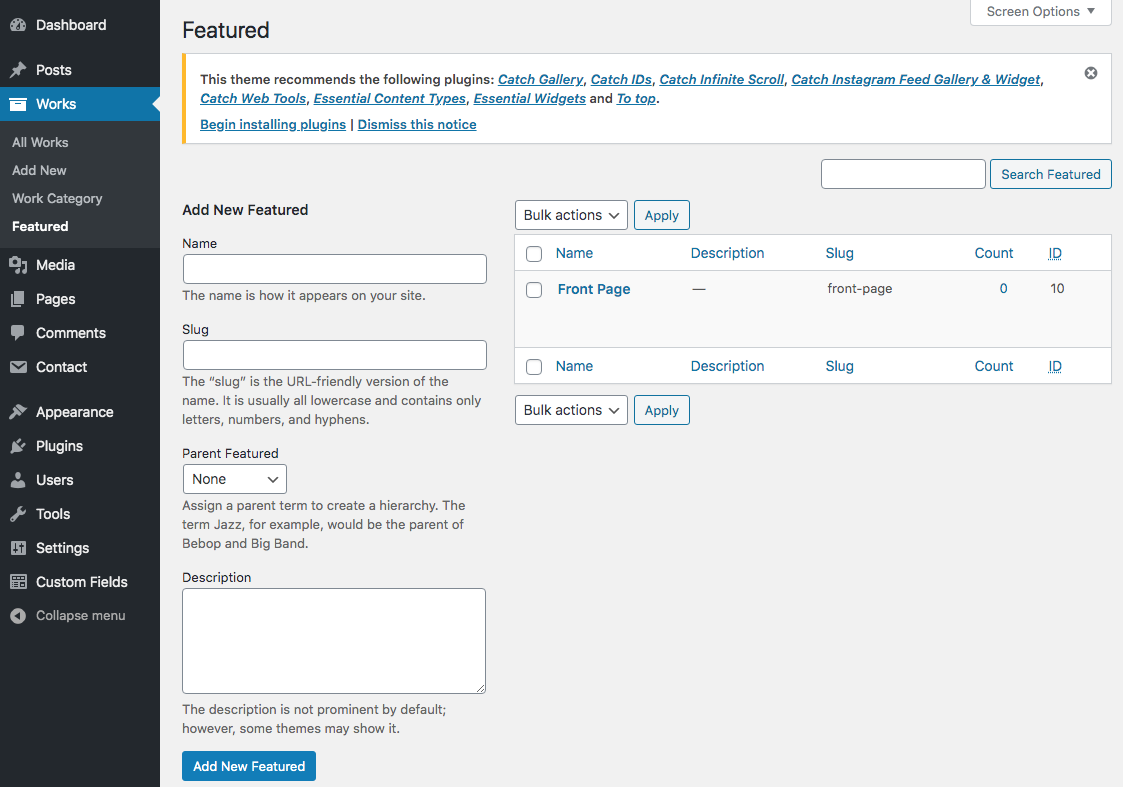This screenshot has height=787, width=1123.
Task: Open the Catch Web Tools link
Action: click(x=253, y=99)
